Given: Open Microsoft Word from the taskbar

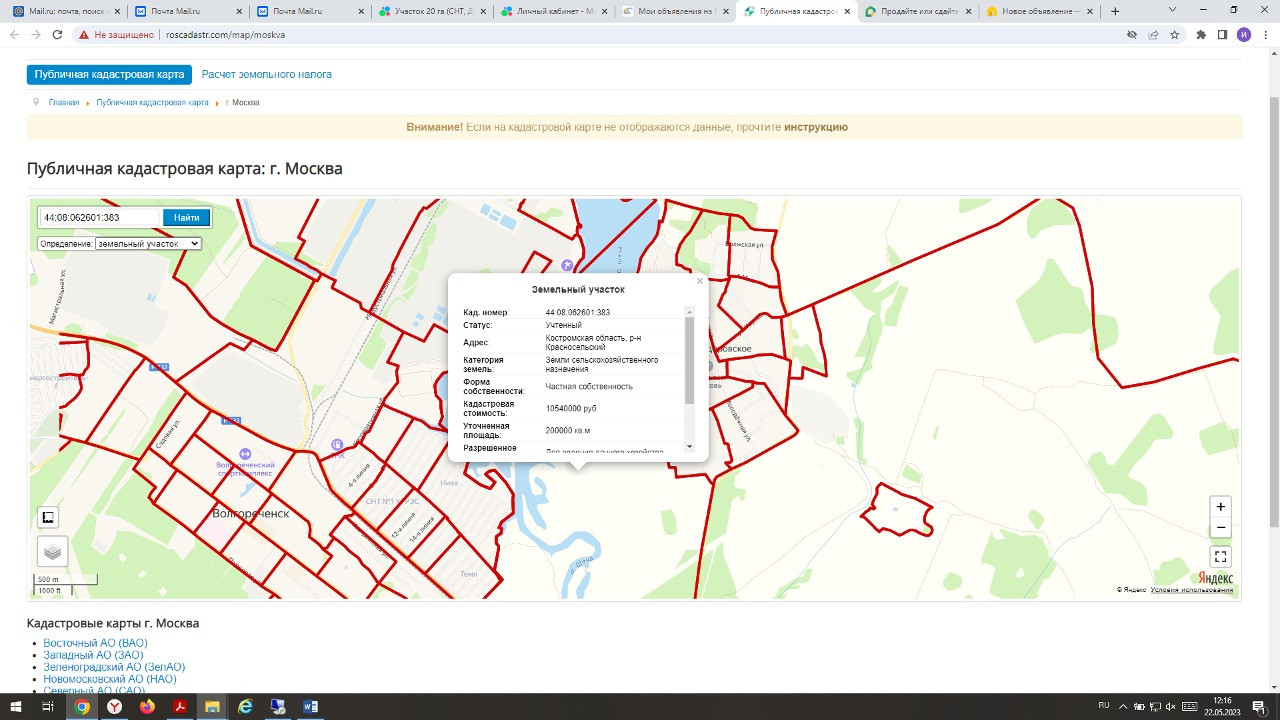Looking at the screenshot, I should click(310, 707).
